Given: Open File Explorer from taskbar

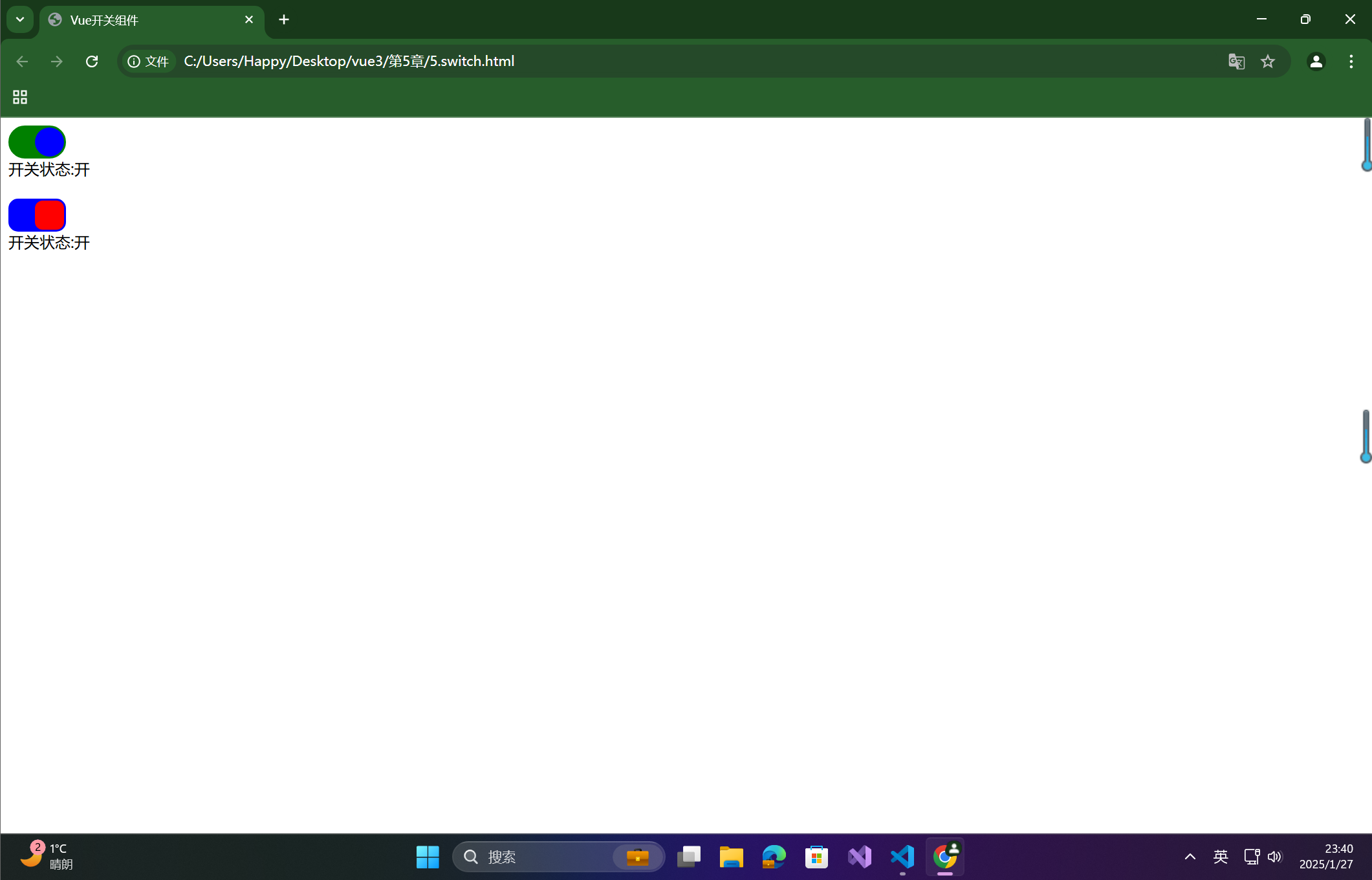Looking at the screenshot, I should pyautogui.click(x=731, y=857).
